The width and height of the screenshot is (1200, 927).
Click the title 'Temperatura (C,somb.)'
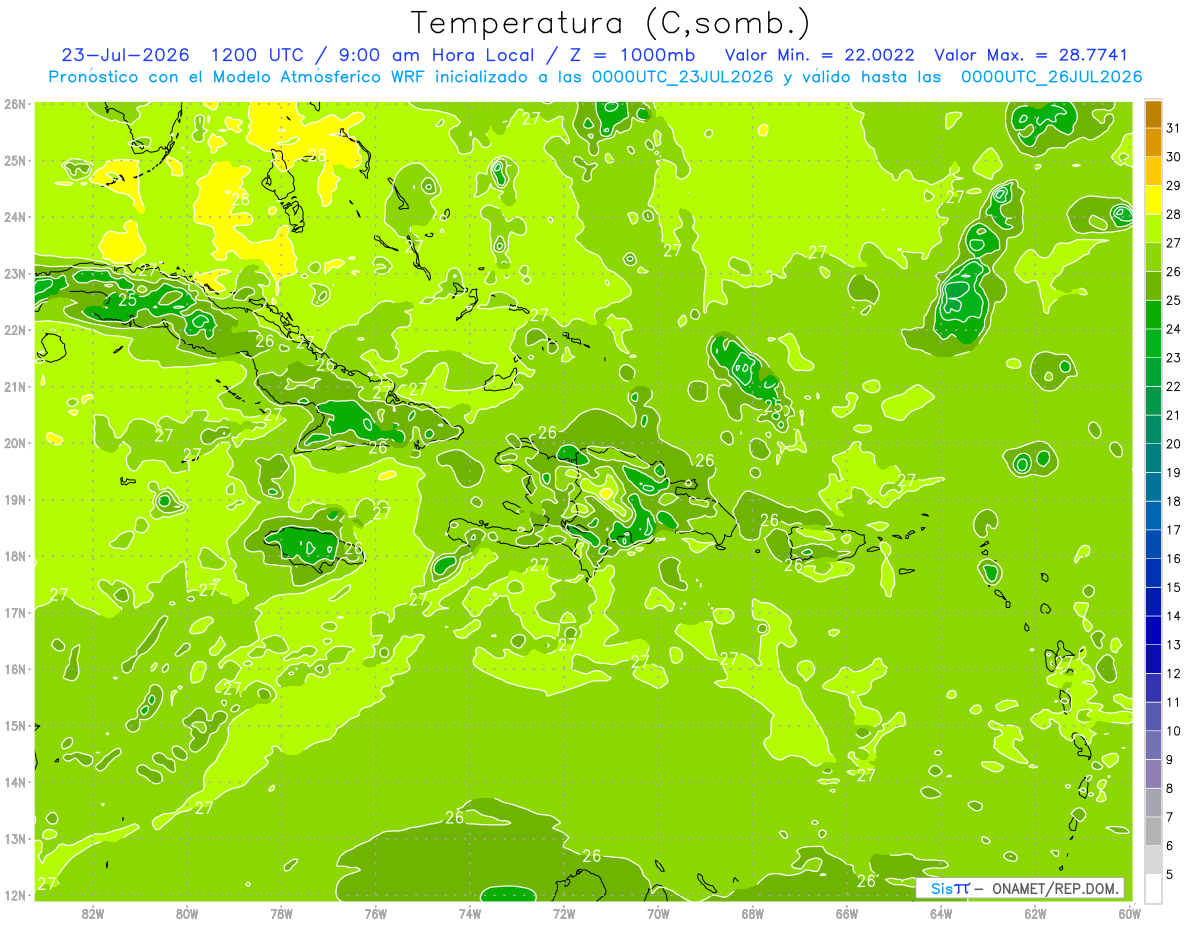tap(610, 23)
